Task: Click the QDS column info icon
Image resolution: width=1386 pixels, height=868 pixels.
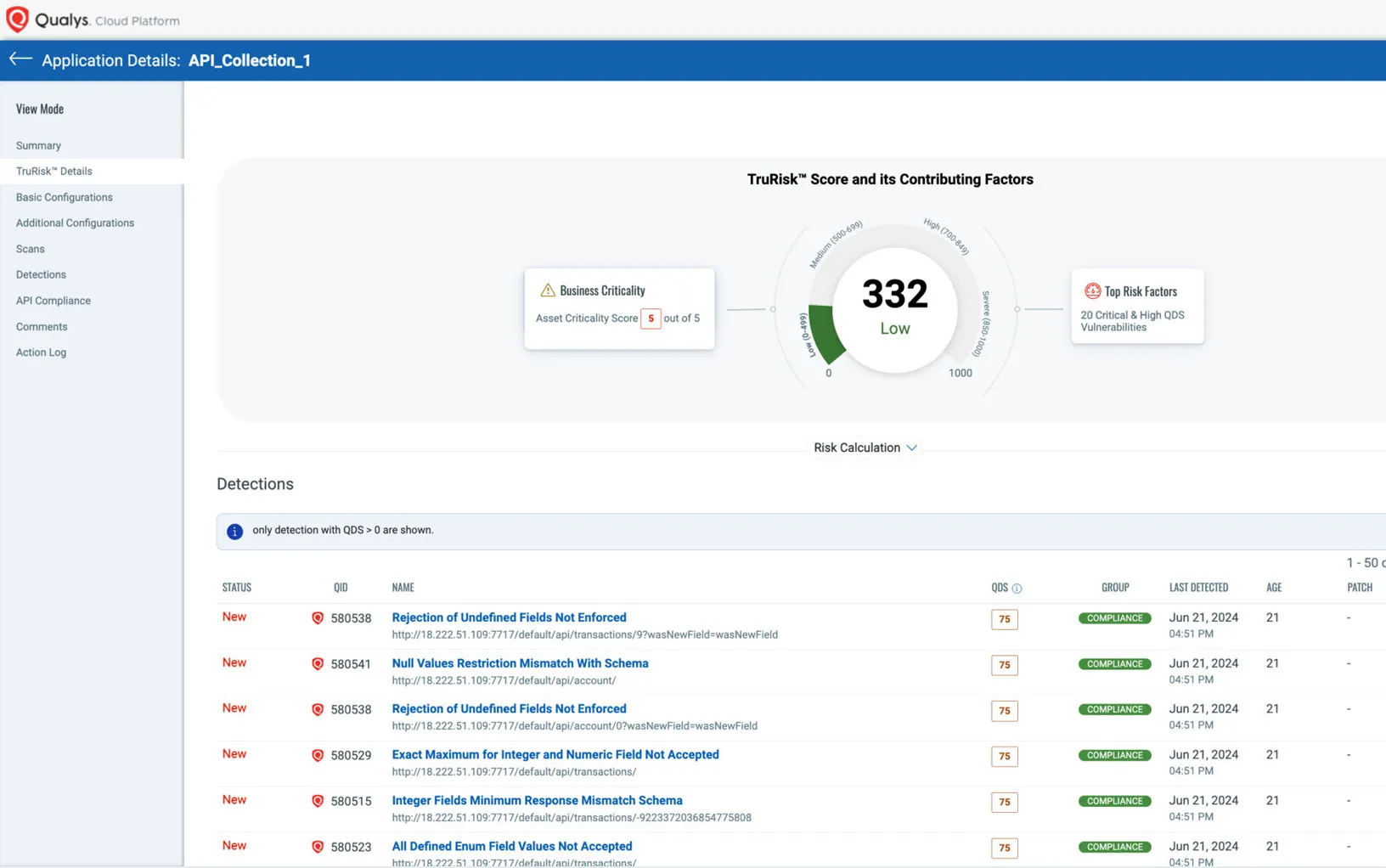Action: pyautogui.click(x=1017, y=589)
